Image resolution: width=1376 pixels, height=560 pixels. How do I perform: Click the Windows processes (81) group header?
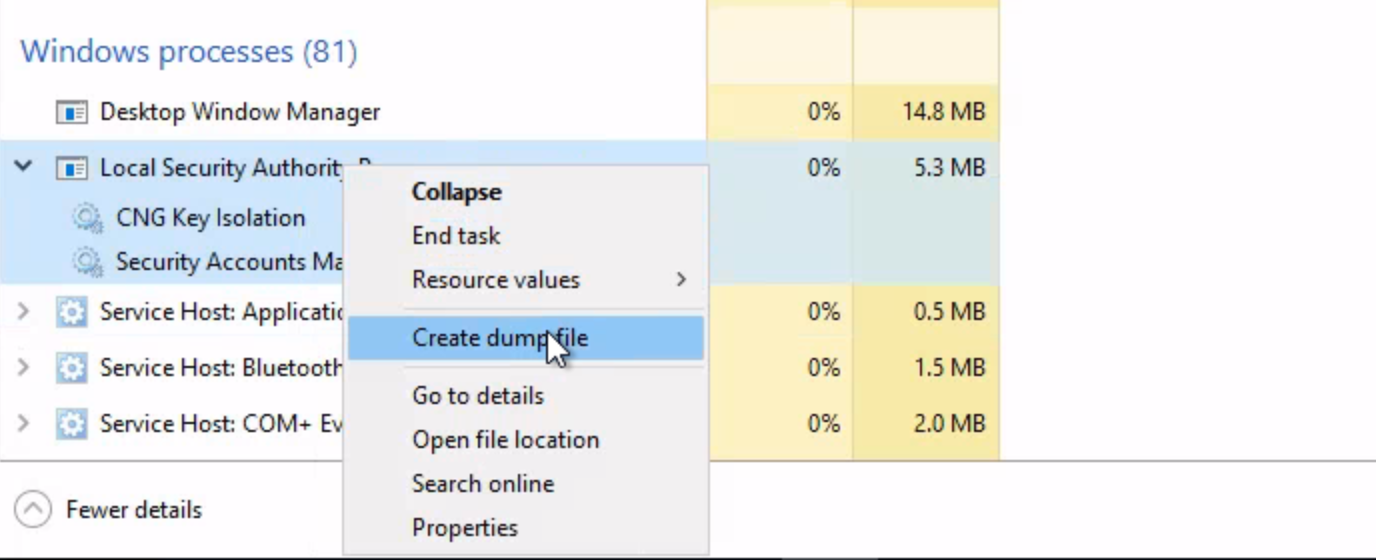click(189, 51)
